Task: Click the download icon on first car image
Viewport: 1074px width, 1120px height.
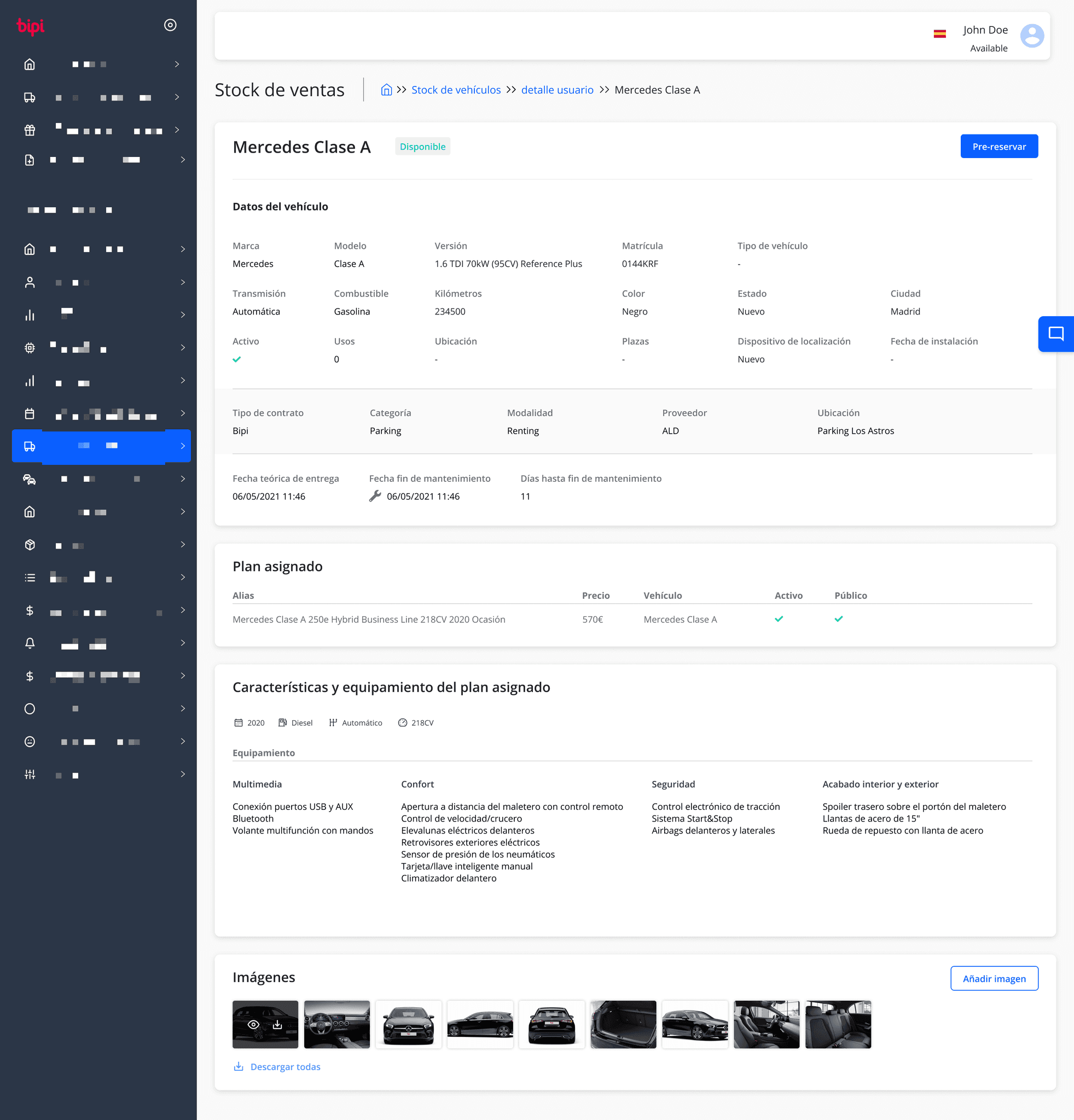Action: pyautogui.click(x=277, y=1025)
